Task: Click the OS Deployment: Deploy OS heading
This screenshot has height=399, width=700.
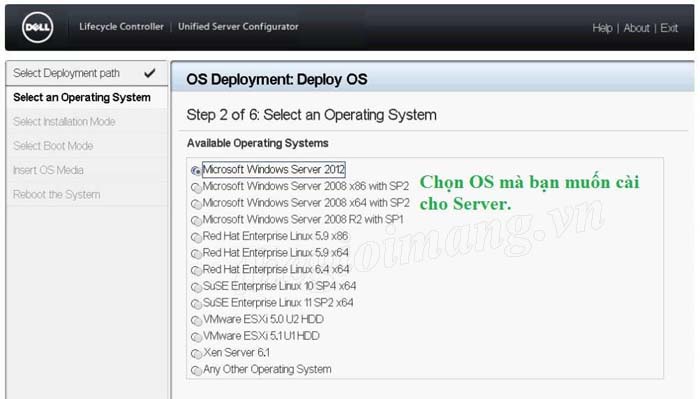Action: (x=277, y=79)
